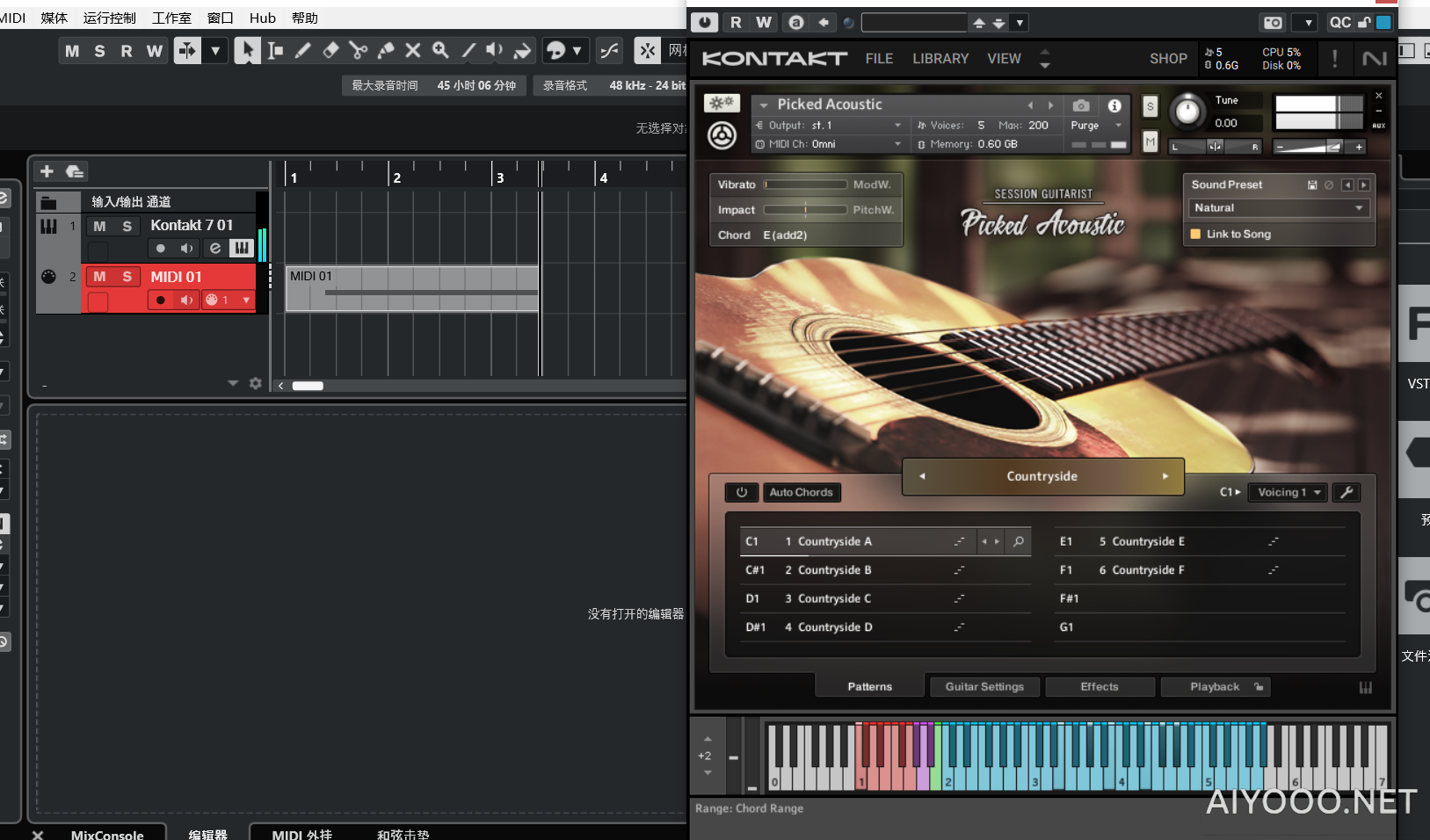The image size is (1430, 840).
Task: Select the Zoom magnifier tool
Action: [440, 51]
